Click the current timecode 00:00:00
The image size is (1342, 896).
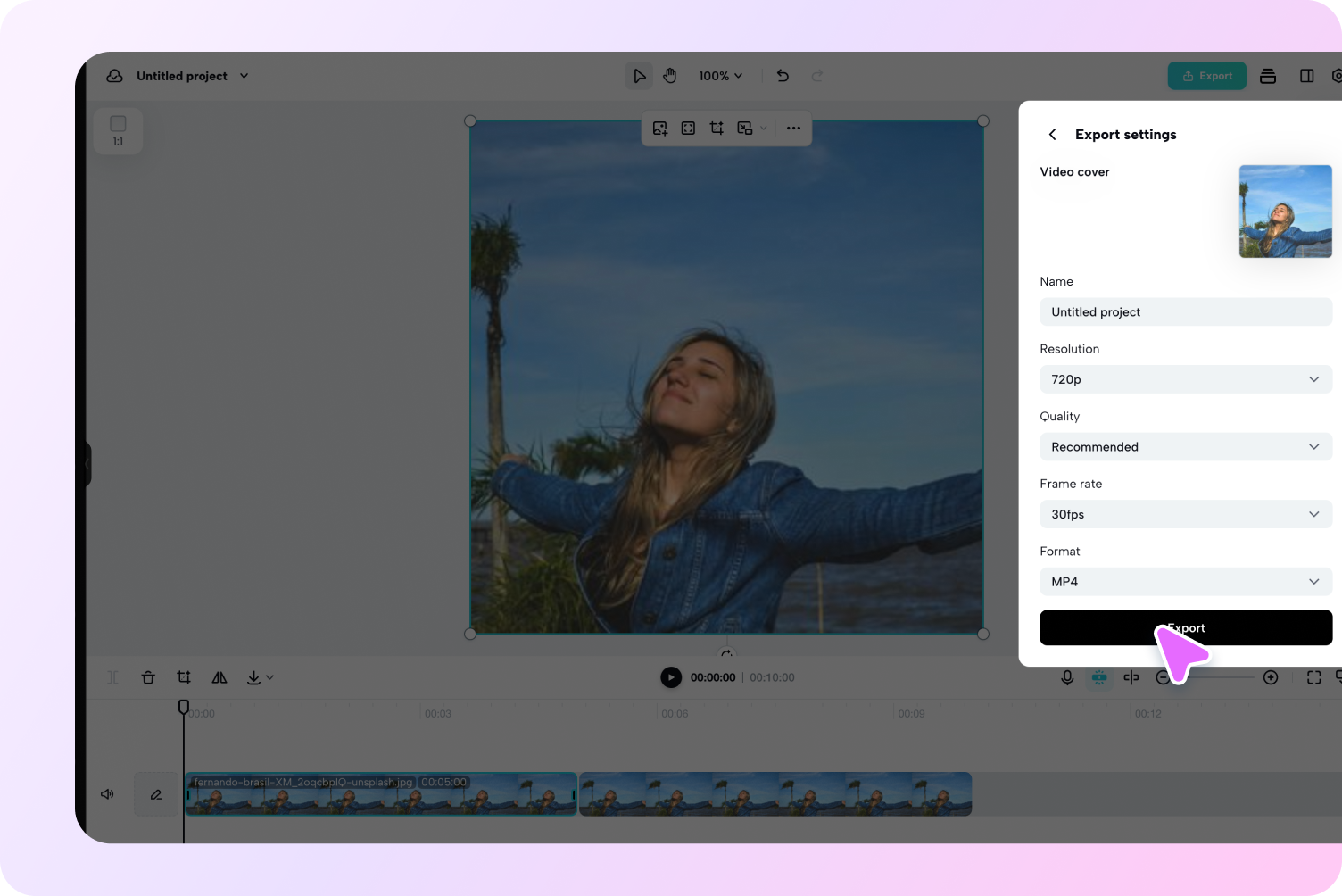[x=713, y=677]
